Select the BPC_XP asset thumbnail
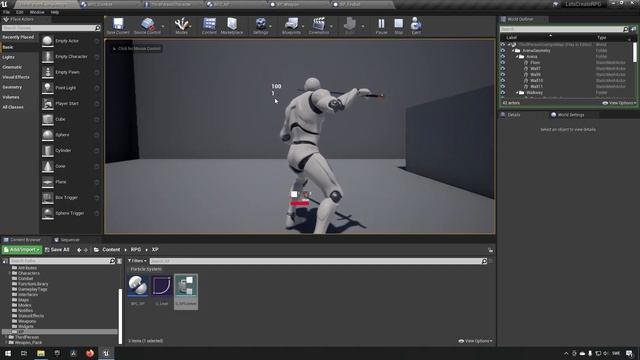The width and height of the screenshot is (640, 360). (138, 285)
